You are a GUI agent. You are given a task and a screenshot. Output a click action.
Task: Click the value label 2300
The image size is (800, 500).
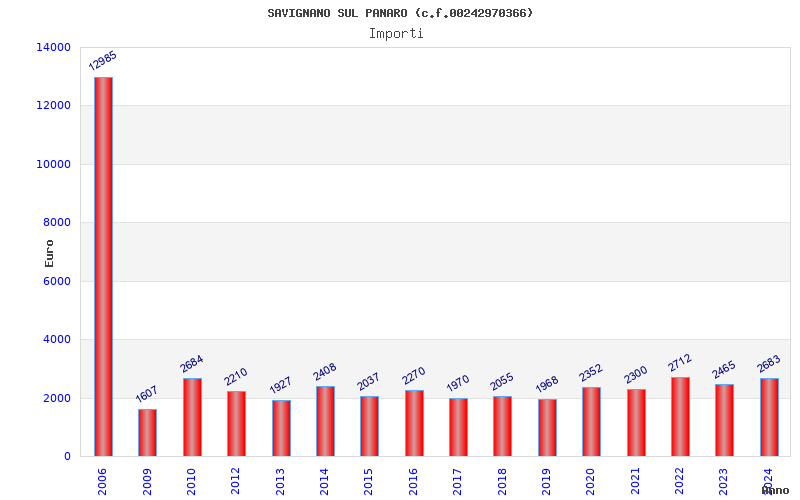(635, 375)
